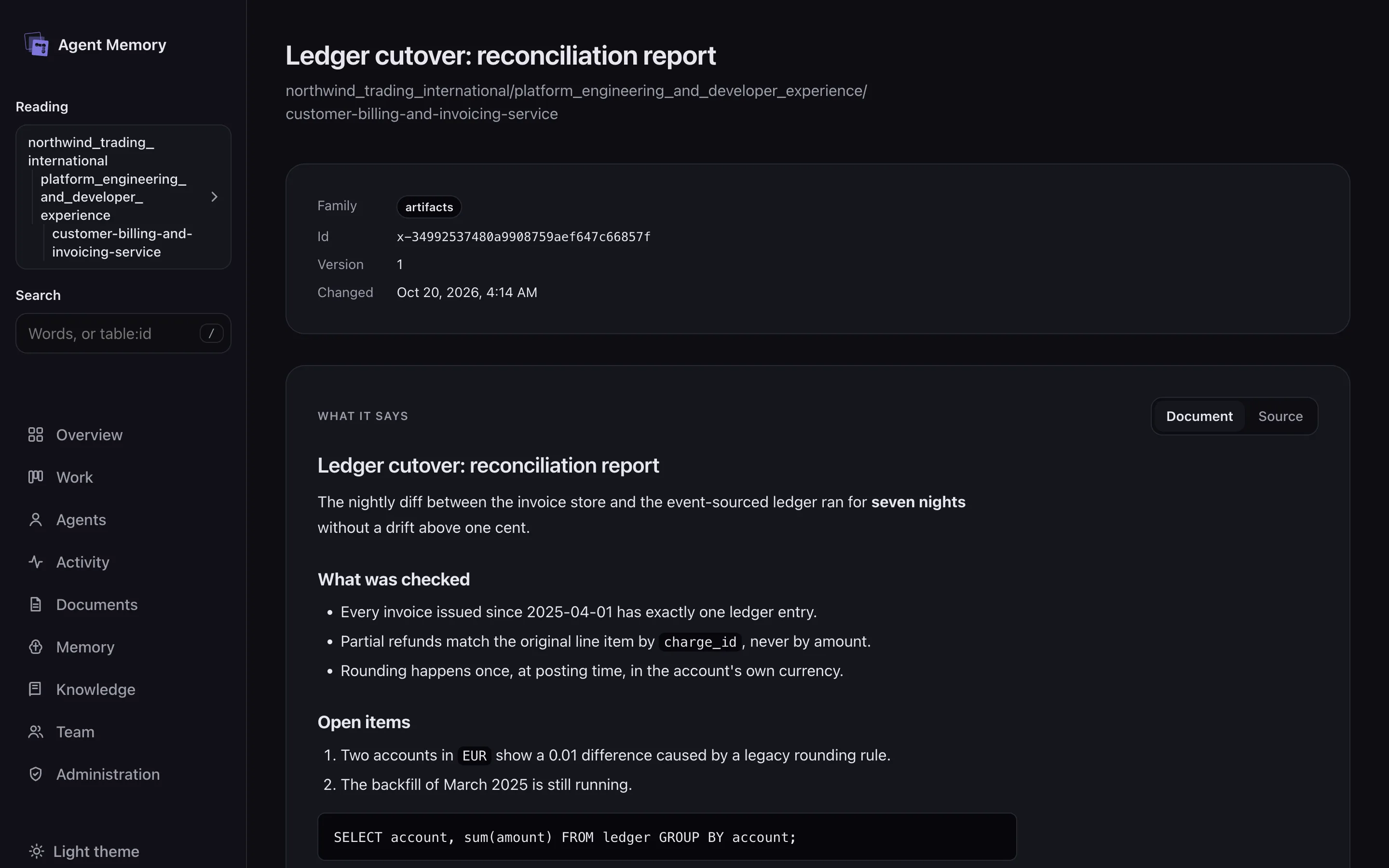The image size is (1389, 868).
Task: Focus the 'Words, or table:id' search field
Action: (123, 334)
